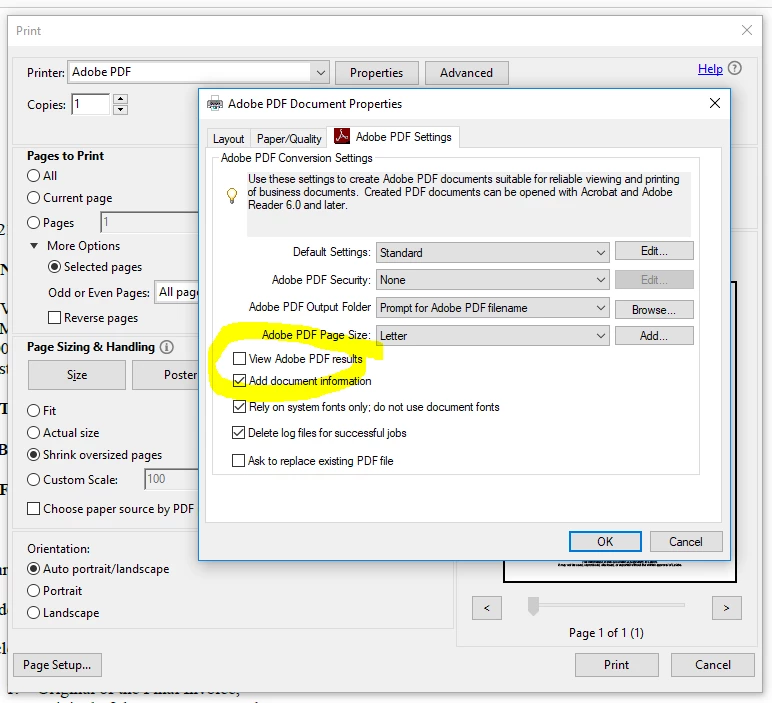Decrease copies with the down spinner arrow
772x703 pixels.
(x=120, y=110)
